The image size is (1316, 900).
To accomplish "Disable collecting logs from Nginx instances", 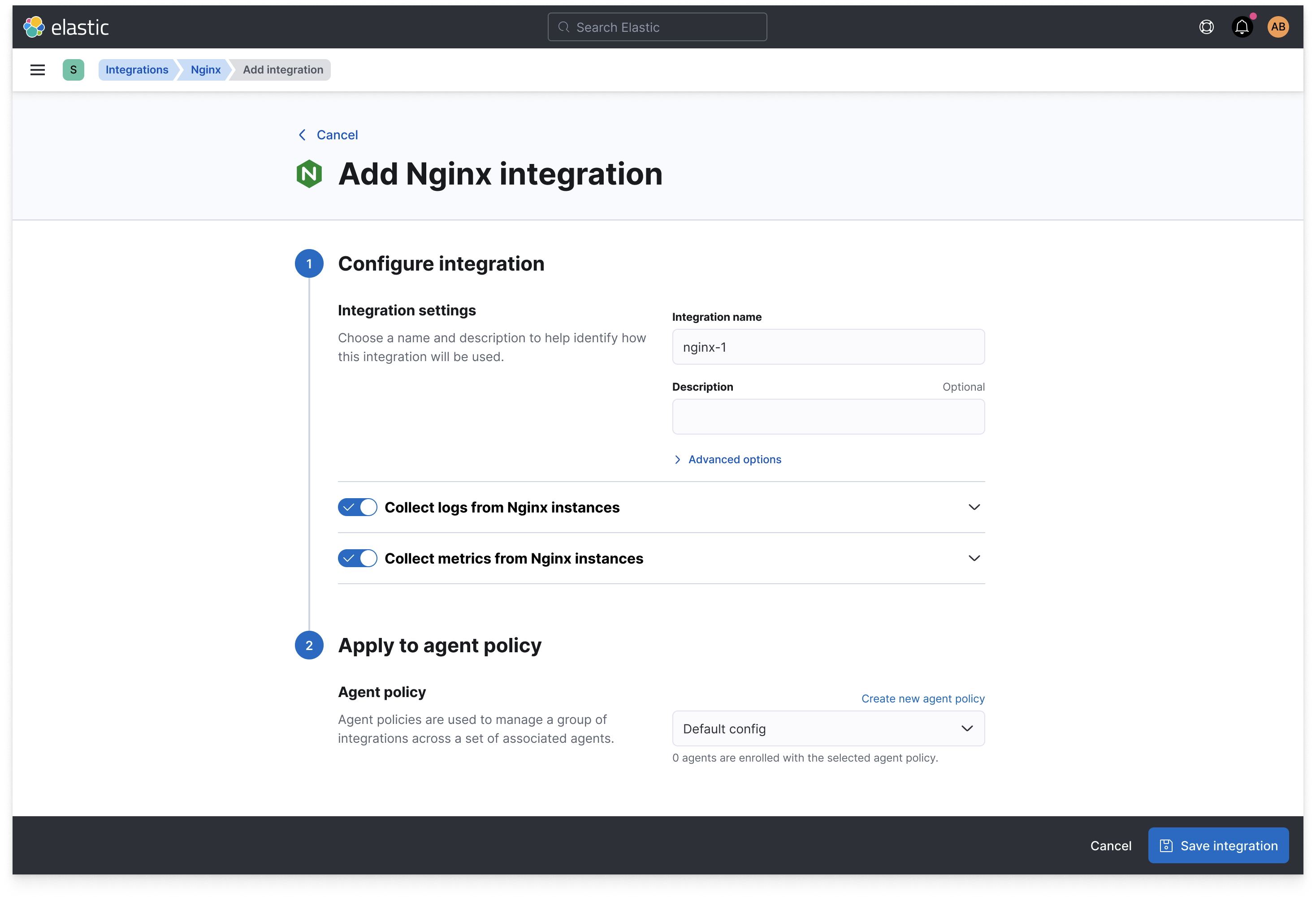I will (357, 507).
